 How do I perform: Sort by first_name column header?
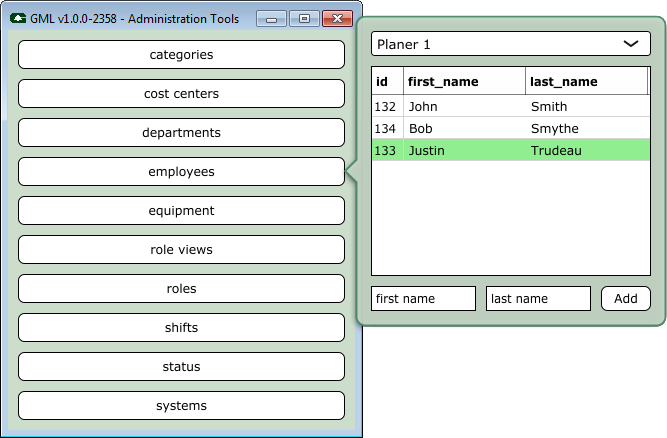(464, 82)
